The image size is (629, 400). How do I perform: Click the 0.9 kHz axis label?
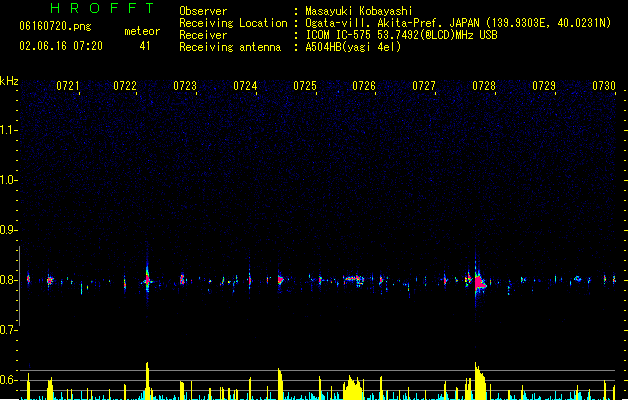tap(8, 230)
